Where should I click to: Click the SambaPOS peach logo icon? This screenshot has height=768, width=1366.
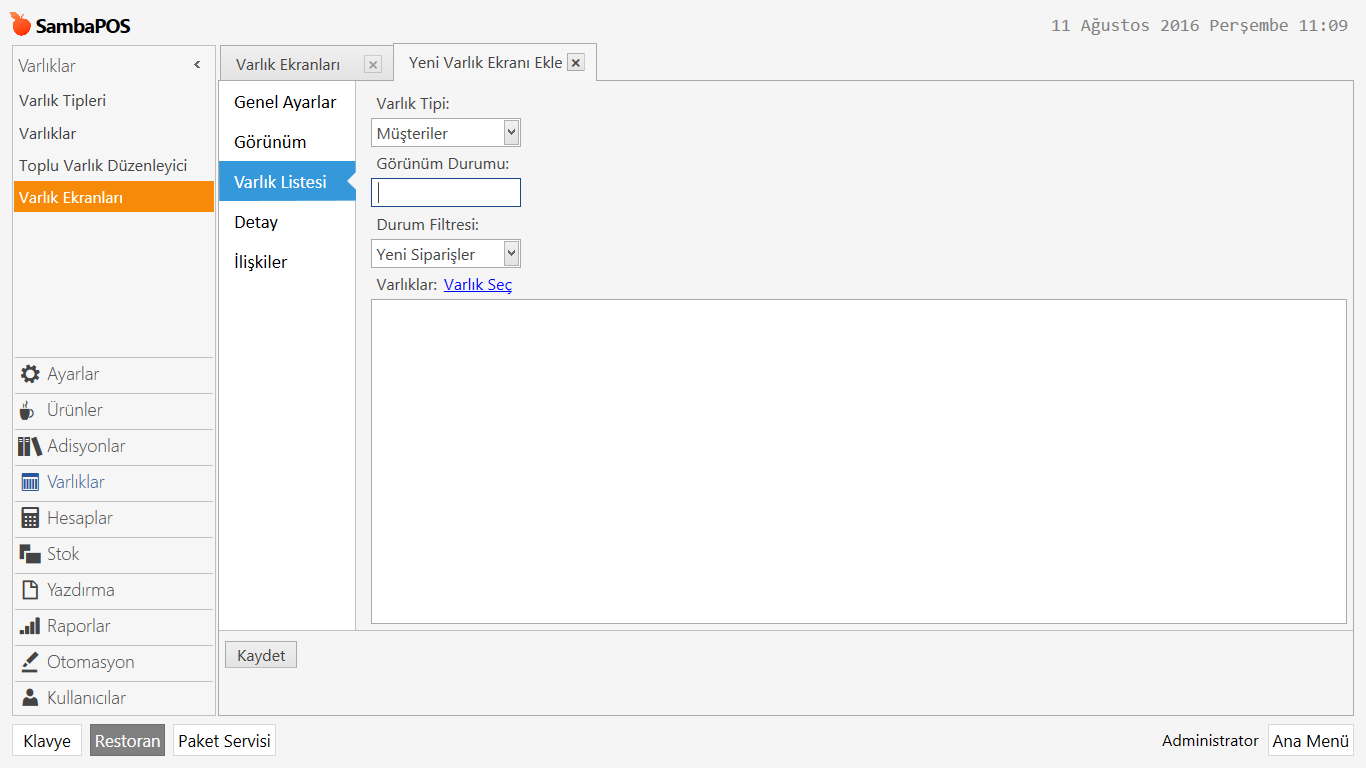click(x=21, y=24)
